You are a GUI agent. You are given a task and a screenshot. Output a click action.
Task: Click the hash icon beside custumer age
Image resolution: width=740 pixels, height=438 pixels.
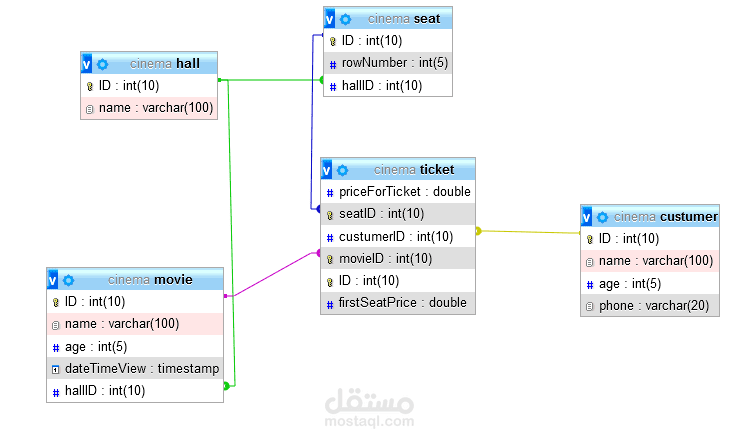click(590, 285)
